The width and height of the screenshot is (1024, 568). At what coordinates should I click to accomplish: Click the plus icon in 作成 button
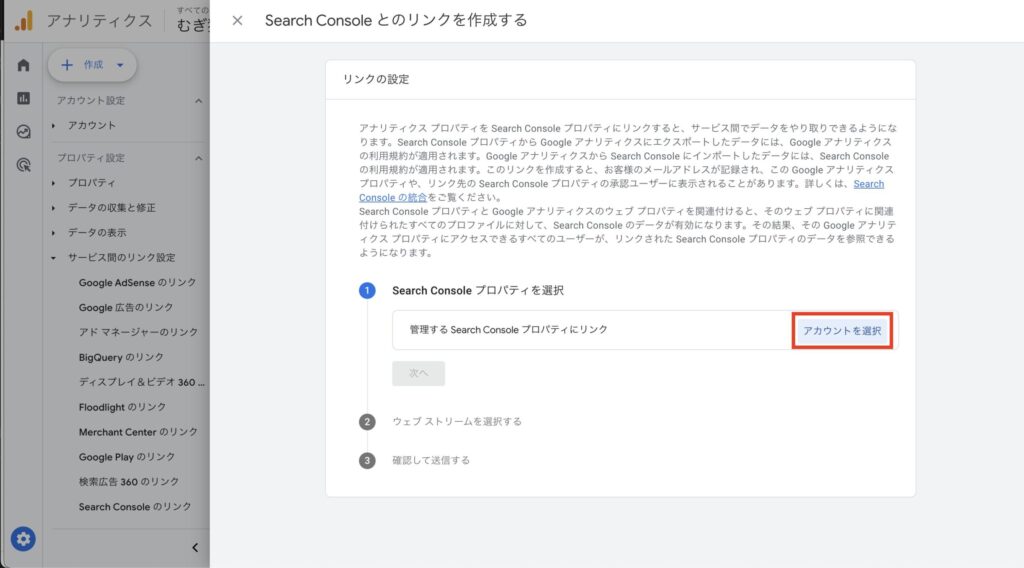pos(67,65)
